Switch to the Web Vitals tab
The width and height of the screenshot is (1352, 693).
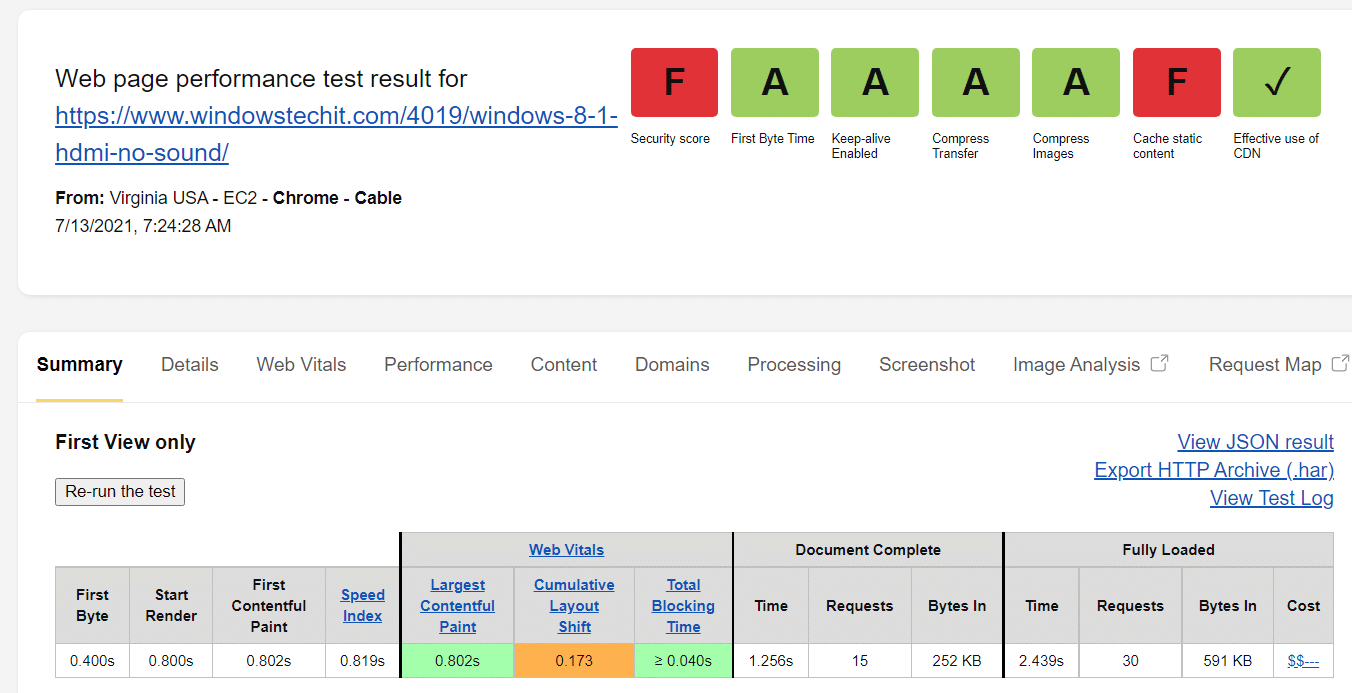click(x=301, y=365)
